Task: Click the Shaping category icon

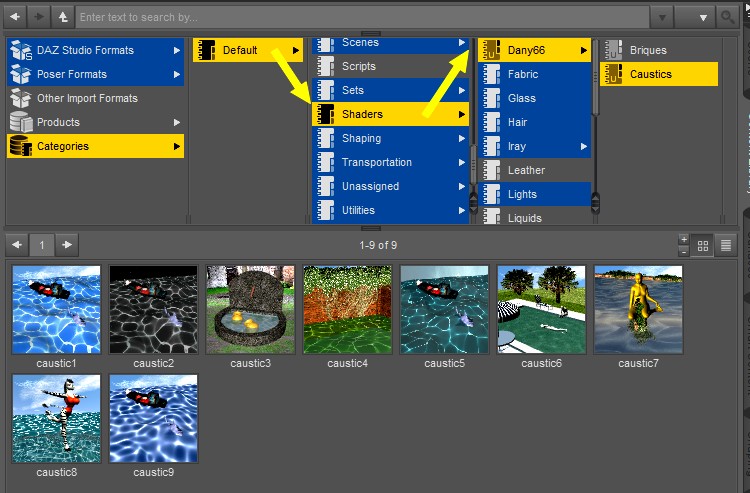Action: [x=326, y=138]
